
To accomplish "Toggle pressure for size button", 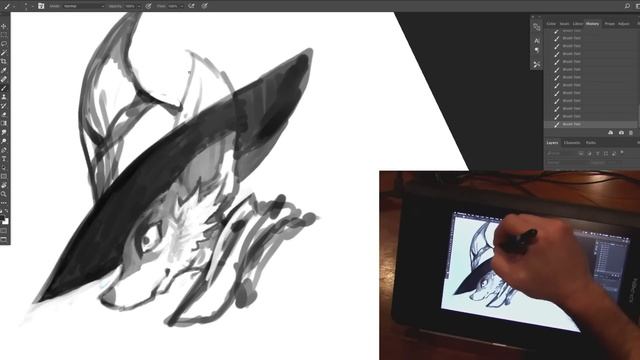I will point(204,6).
